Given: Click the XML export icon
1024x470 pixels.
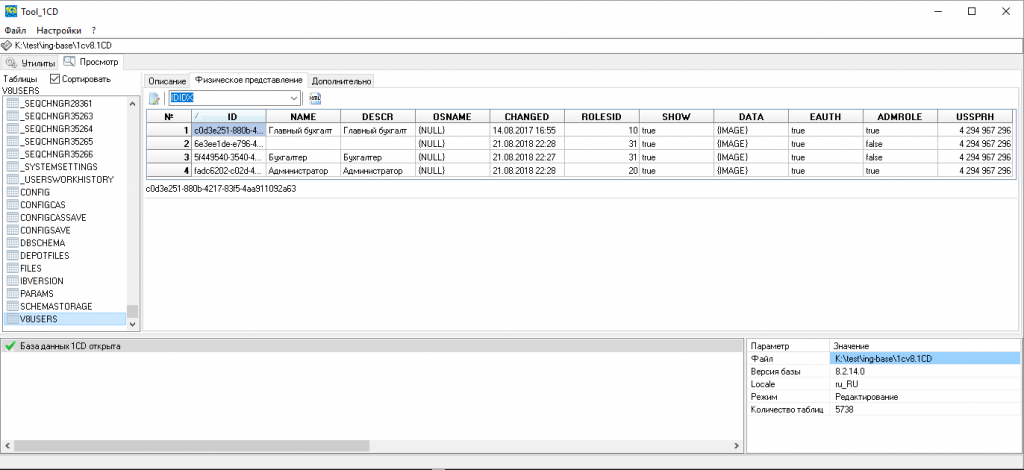Looking at the screenshot, I should pos(315,98).
